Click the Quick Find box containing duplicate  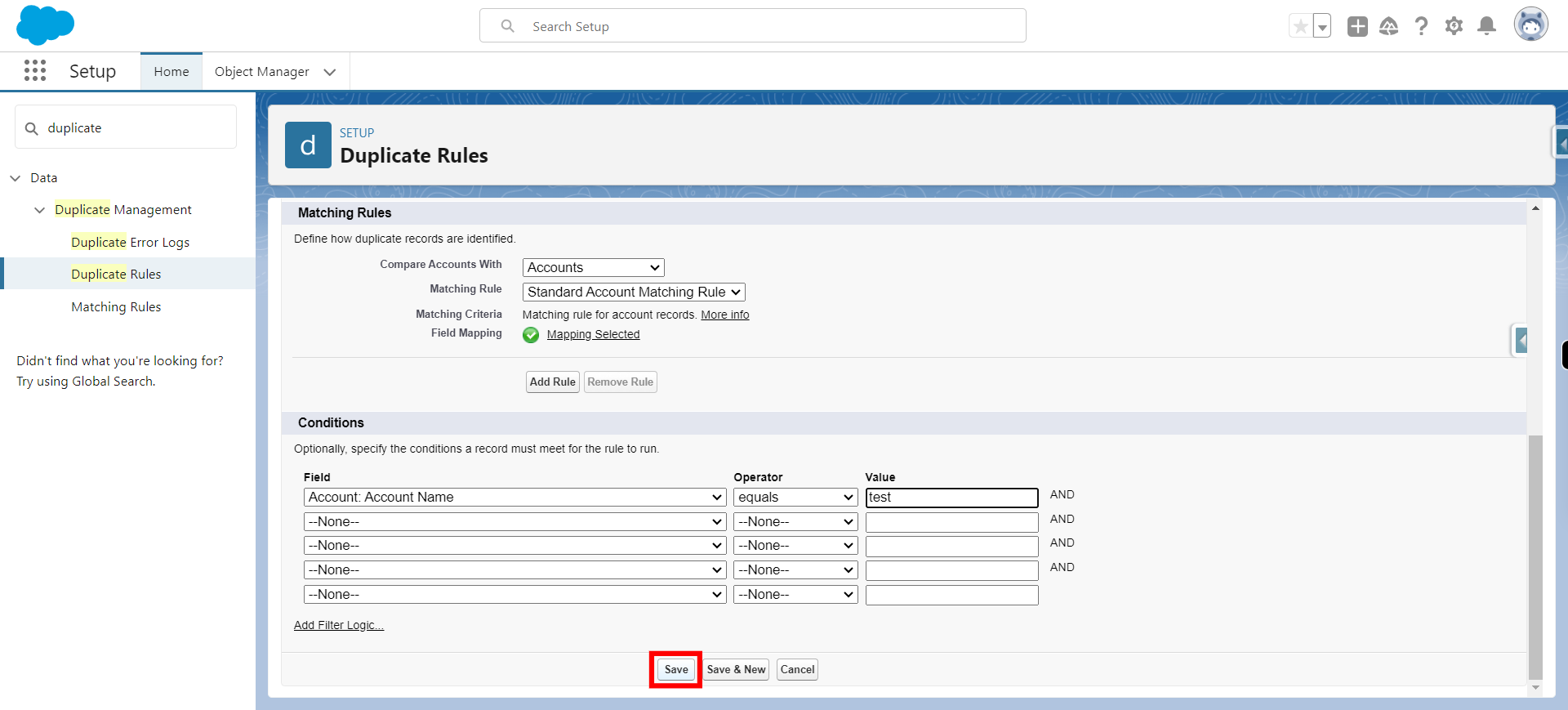click(126, 127)
